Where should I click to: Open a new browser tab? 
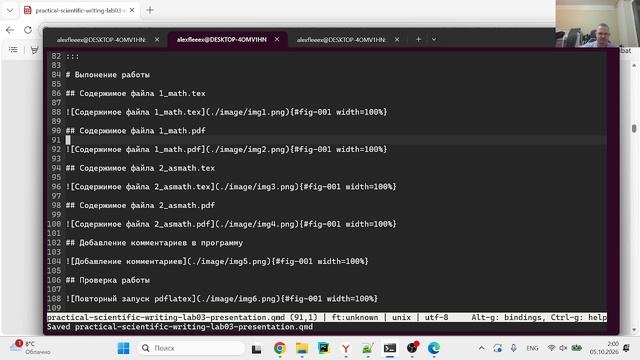pos(150,10)
